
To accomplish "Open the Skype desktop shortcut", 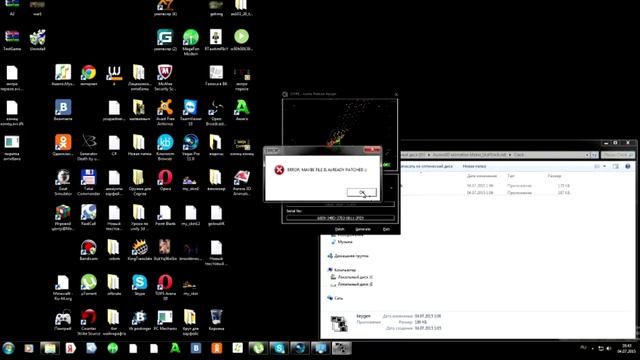I will [x=140, y=285].
